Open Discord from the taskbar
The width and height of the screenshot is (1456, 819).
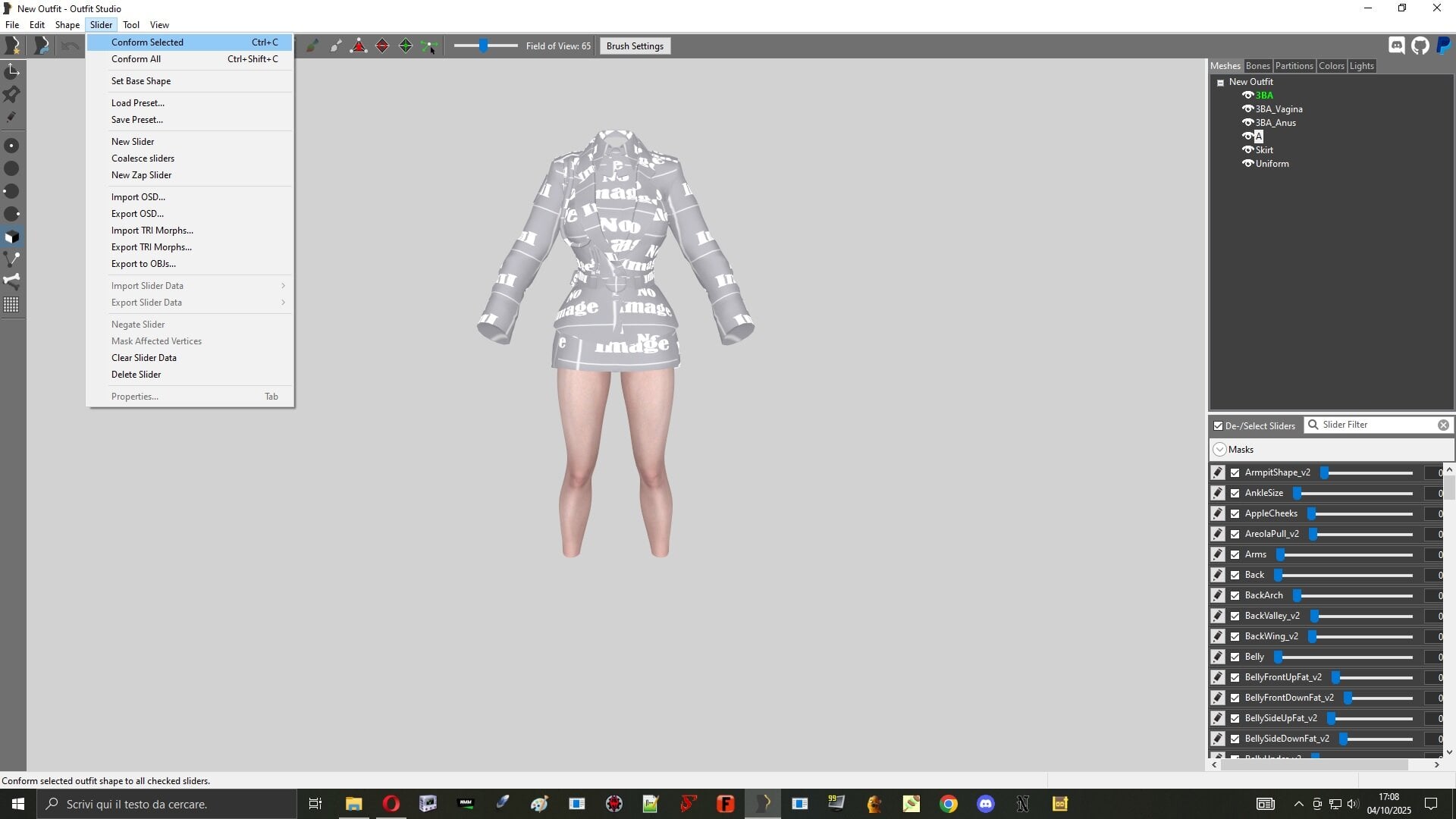[x=986, y=804]
